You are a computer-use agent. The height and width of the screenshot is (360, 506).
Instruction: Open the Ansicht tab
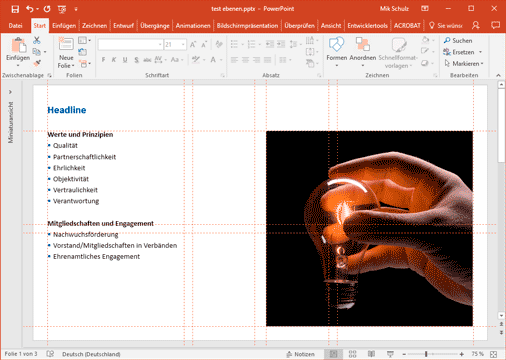[x=331, y=26]
